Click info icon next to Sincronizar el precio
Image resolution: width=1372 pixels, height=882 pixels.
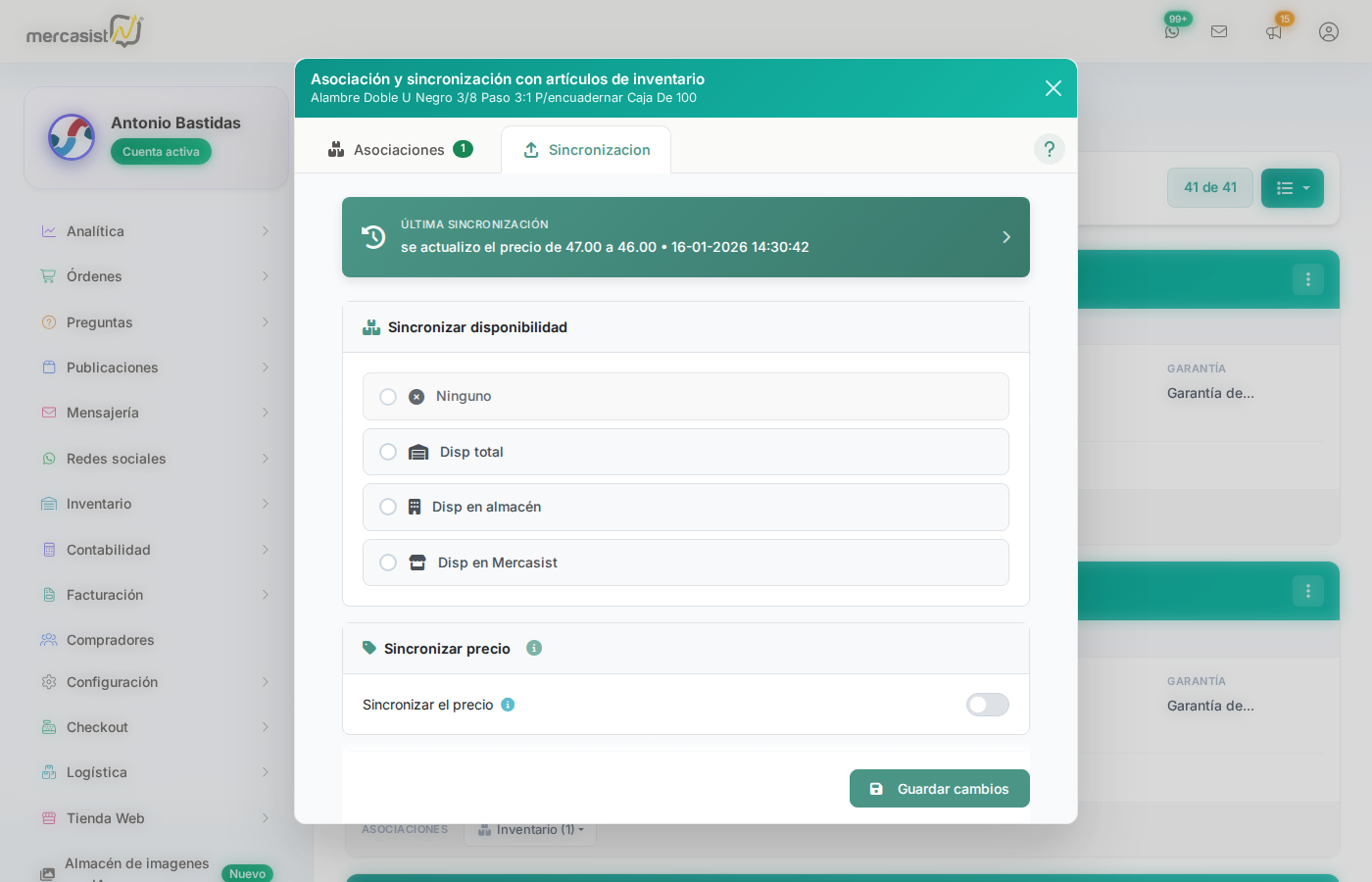[508, 705]
